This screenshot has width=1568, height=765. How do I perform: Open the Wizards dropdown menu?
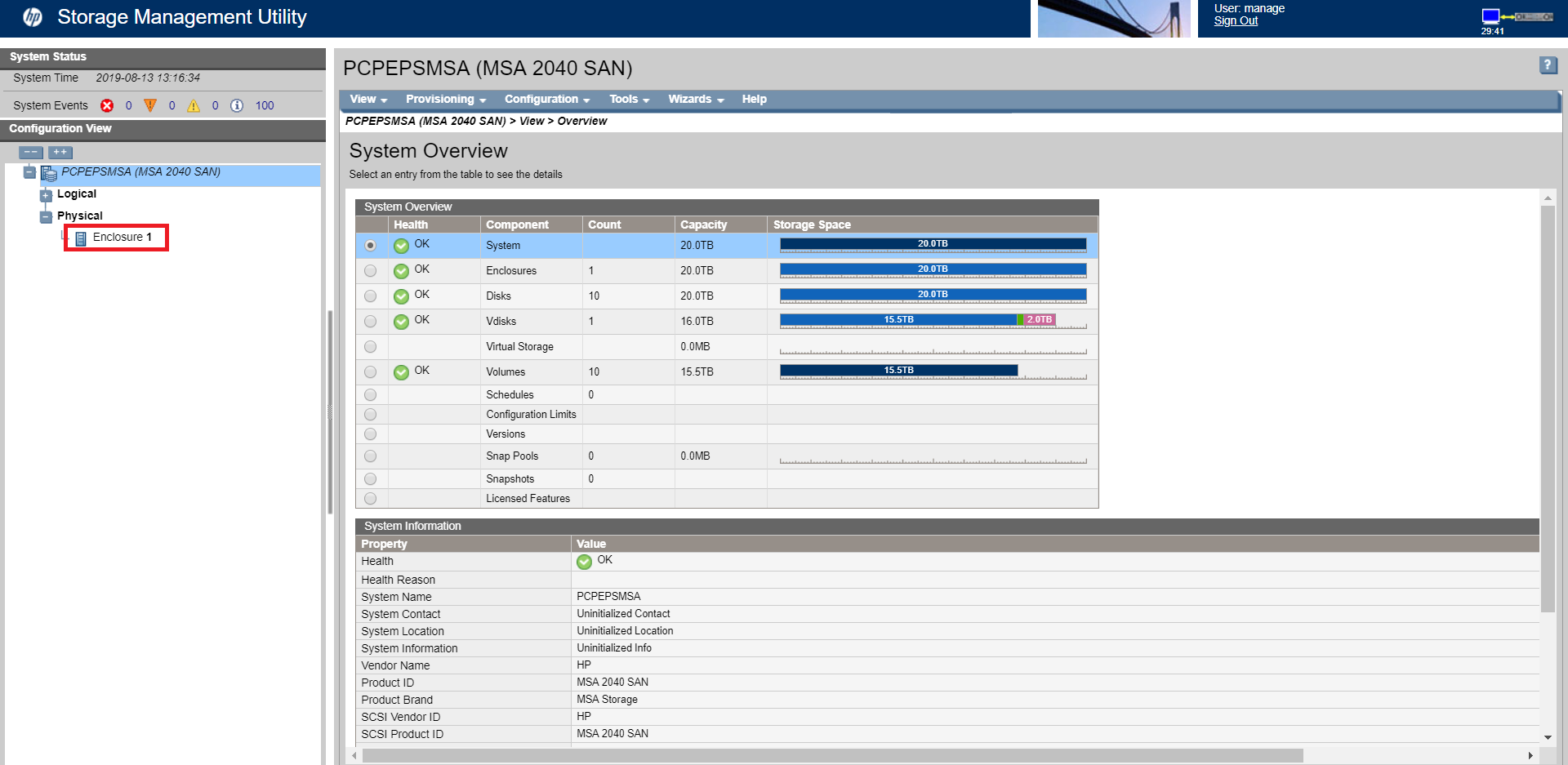[696, 99]
